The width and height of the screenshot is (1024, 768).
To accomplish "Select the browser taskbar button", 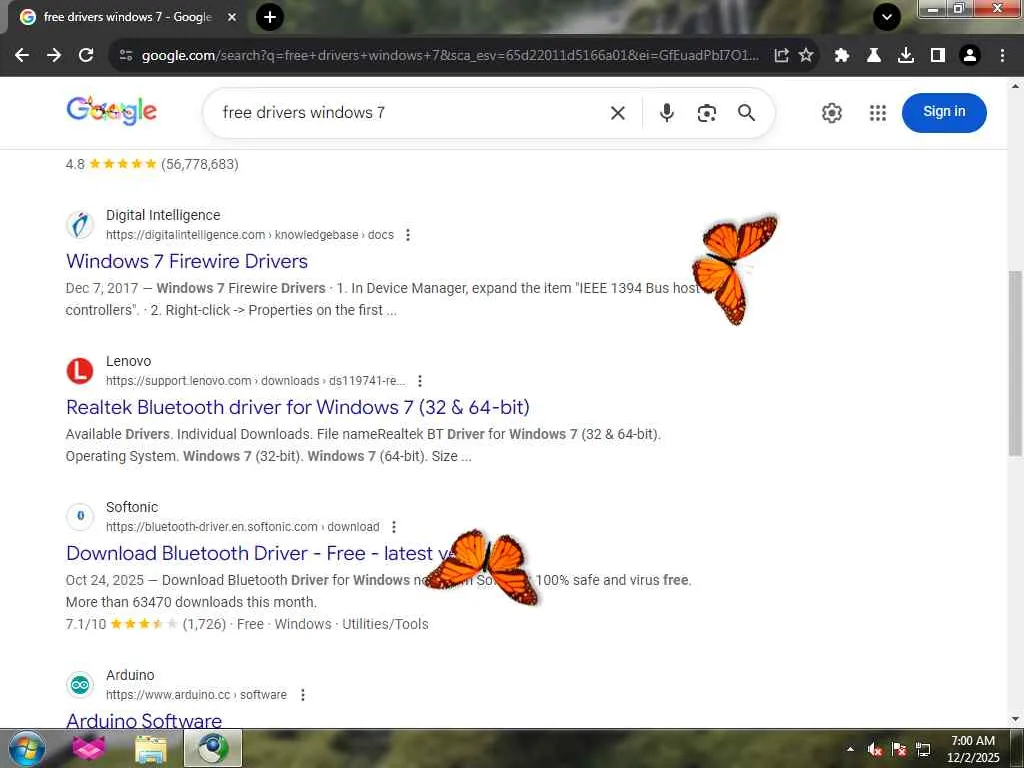I will pos(213,748).
